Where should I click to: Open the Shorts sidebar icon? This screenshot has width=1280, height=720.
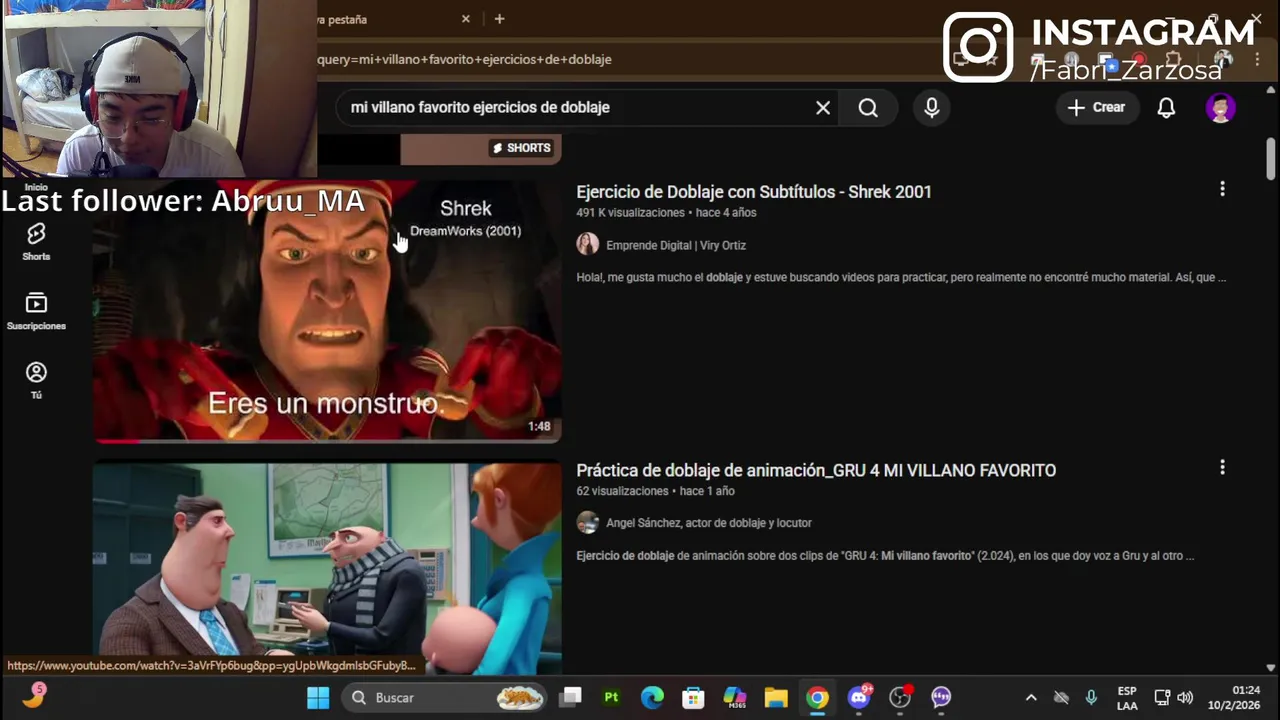36,242
